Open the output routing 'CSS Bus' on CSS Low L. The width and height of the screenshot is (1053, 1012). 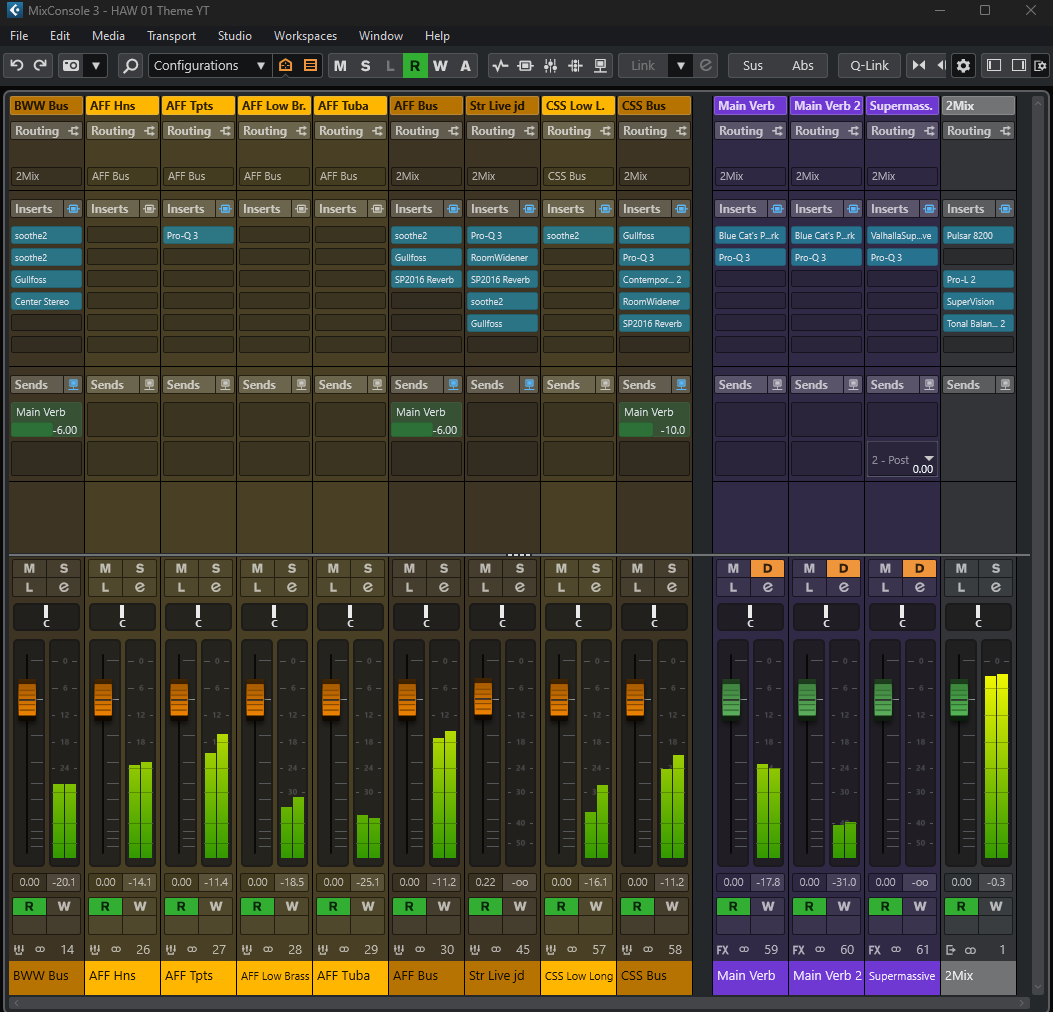(578, 176)
